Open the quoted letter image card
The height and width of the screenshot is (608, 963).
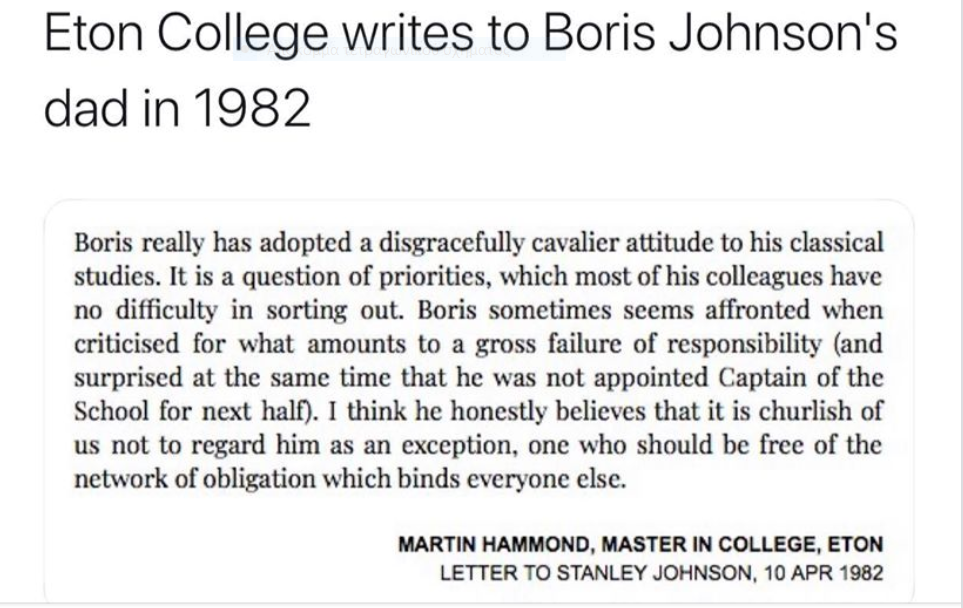point(478,401)
